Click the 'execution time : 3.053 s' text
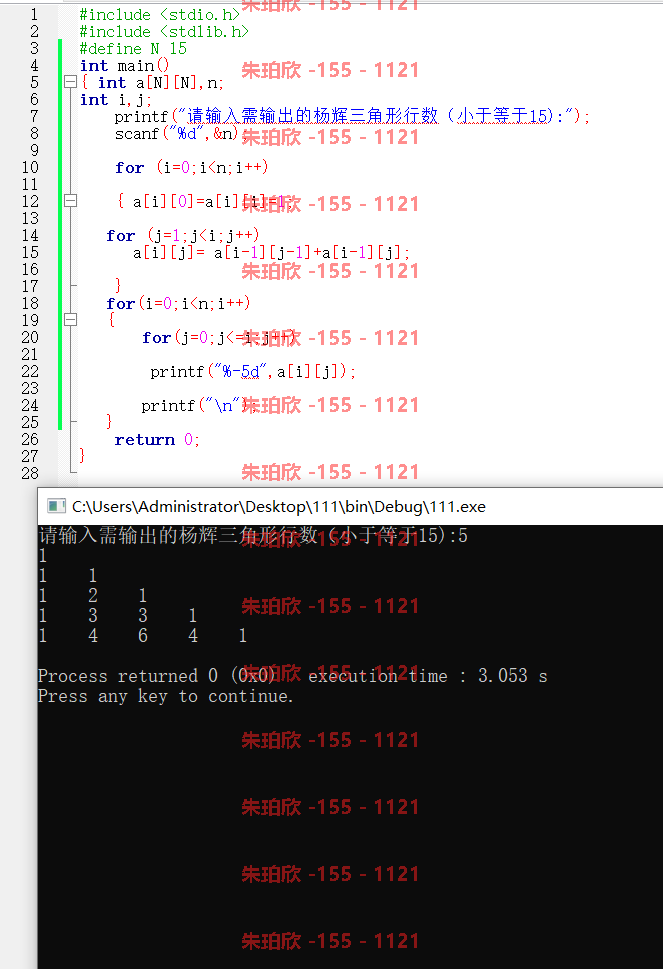This screenshot has width=663, height=969. [x=428, y=676]
